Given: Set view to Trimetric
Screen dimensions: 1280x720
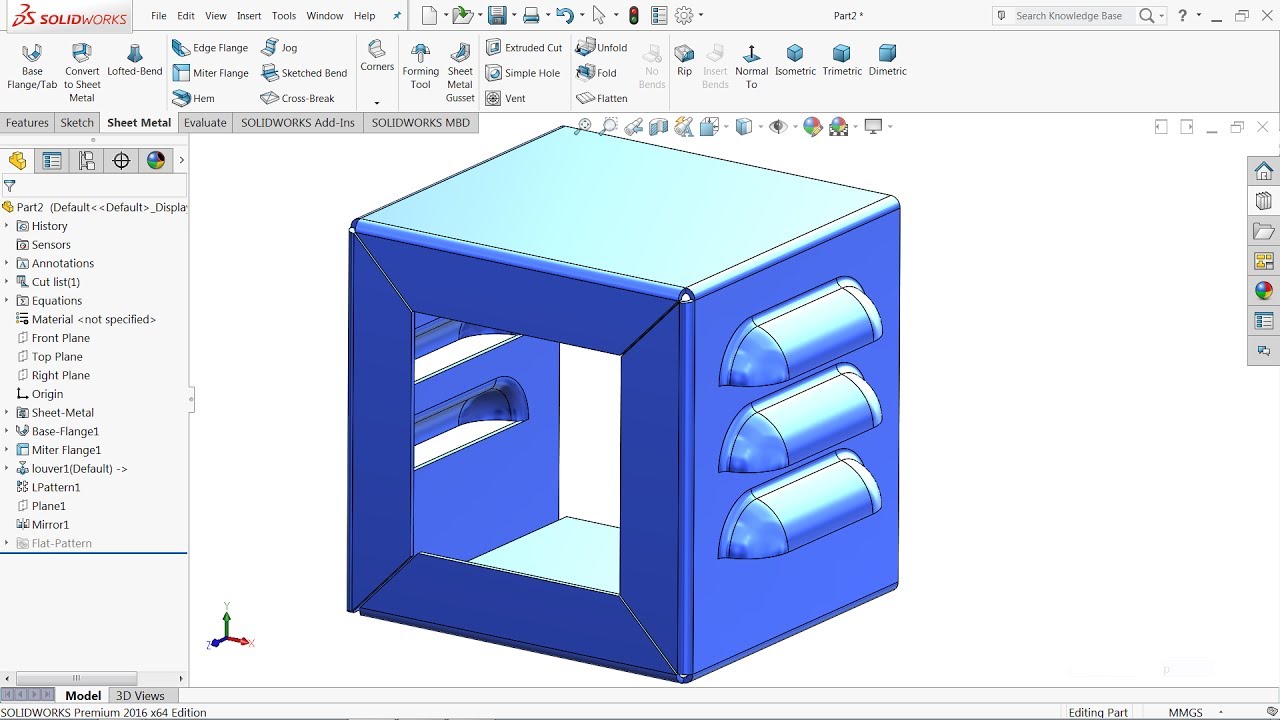Looking at the screenshot, I should pyautogui.click(x=842, y=60).
